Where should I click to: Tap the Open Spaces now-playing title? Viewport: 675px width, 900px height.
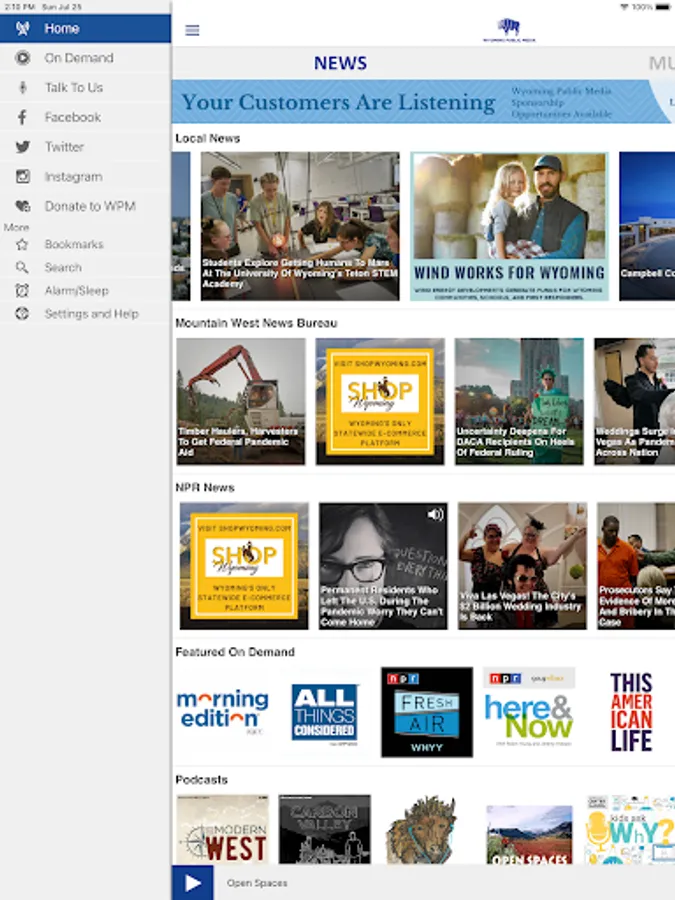(x=257, y=883)
